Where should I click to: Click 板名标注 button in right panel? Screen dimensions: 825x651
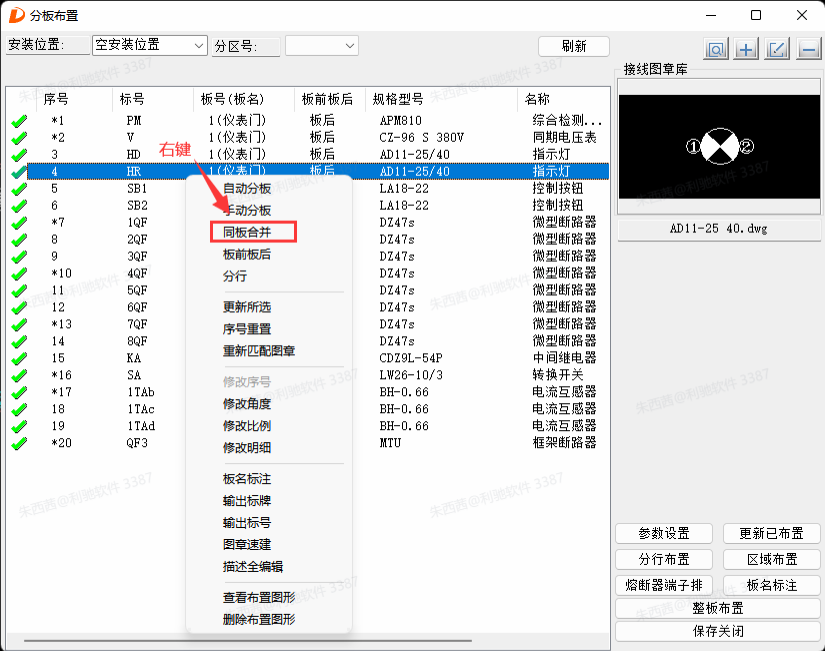pyautogui.click(x=772, y=585)
